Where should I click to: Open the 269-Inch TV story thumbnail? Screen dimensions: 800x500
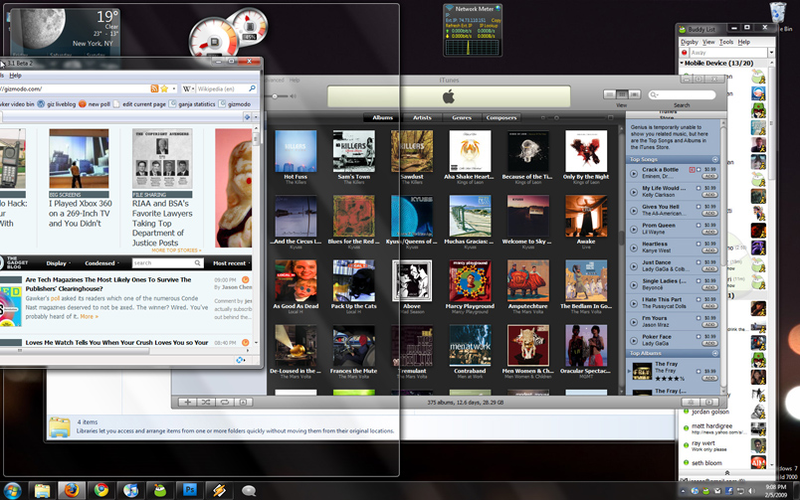(79, 159)
